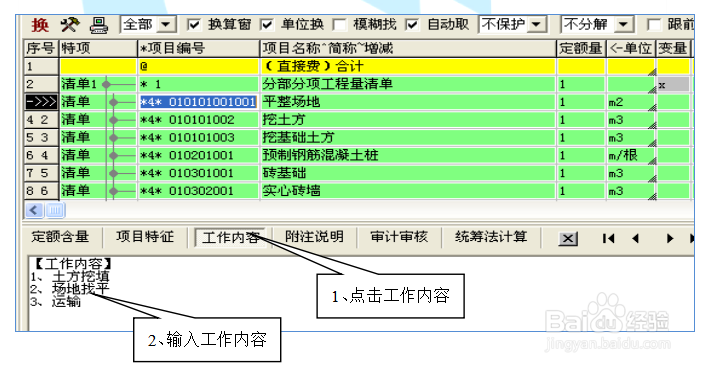This screenshot has width=711, height=369.
Task: Click project code 010201001 cell
Action: (198, 155)
